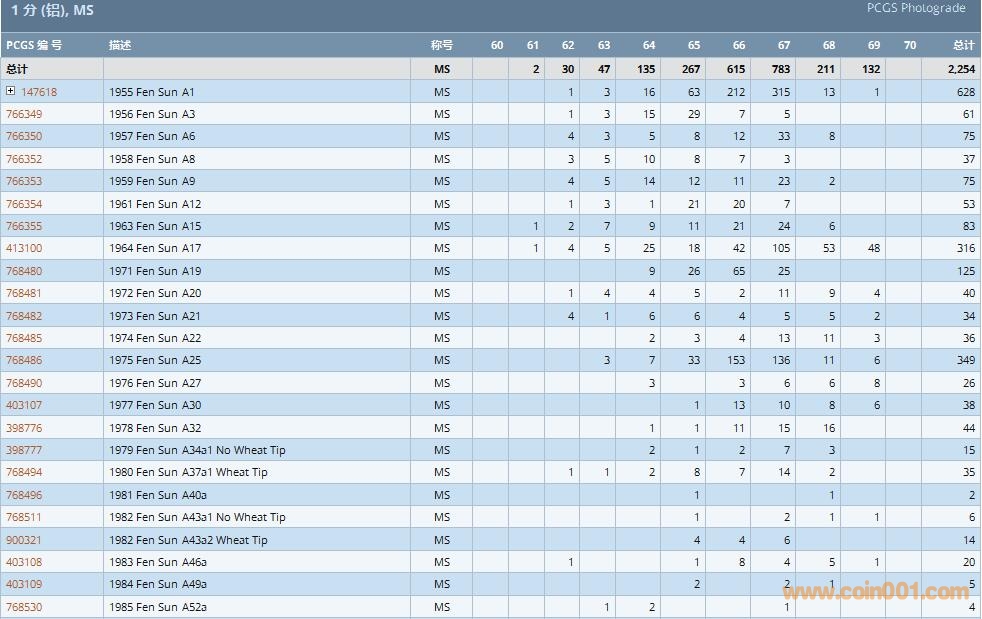Click PCGS number 766349 link
Viewport: 982px width, 619px height.
point(24,114)
